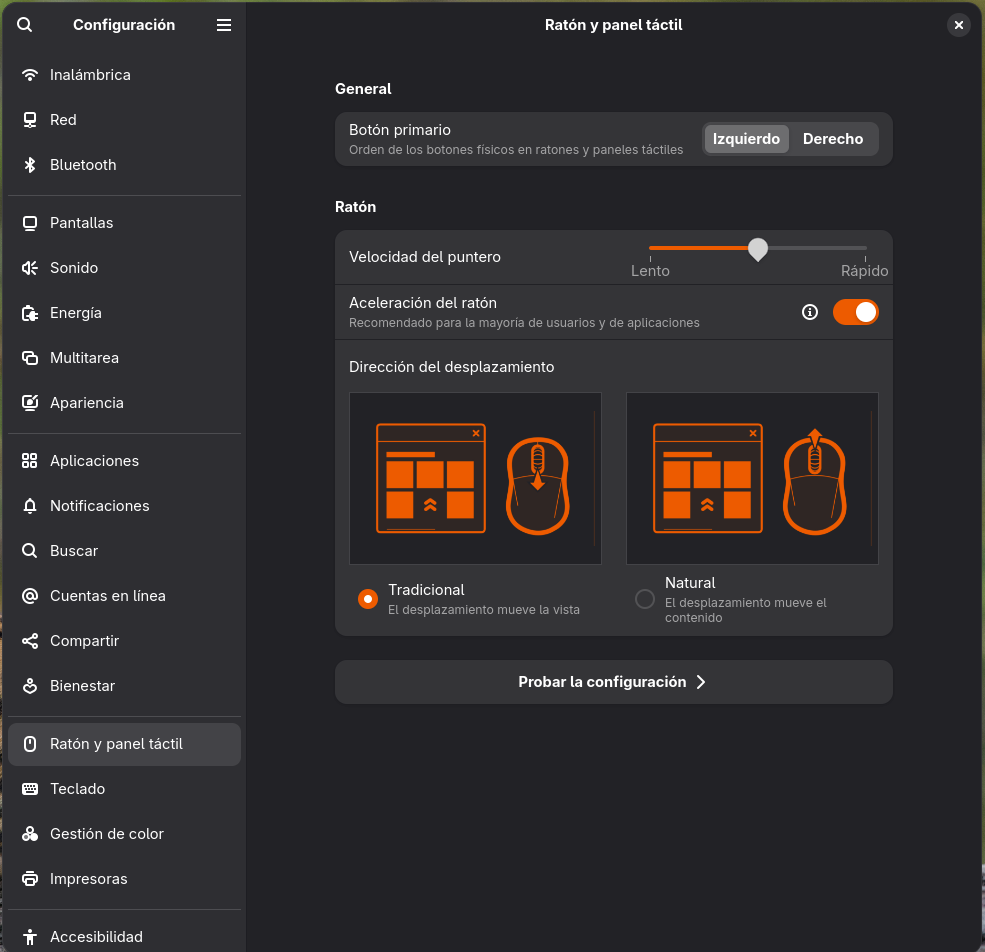Viewport: 985px width, 952px height.
Task: Select the Natural scrolling radio button
Action: coord(645,599)
